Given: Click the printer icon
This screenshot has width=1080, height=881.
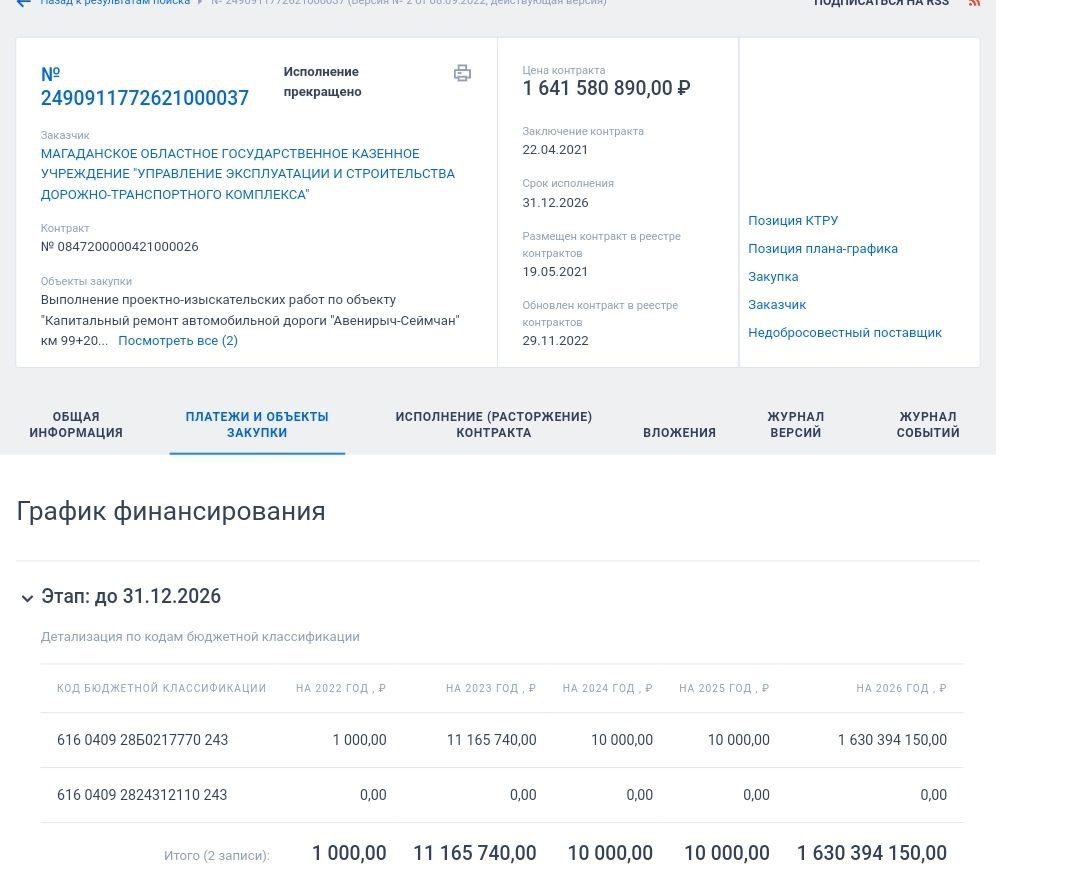Looking at the screenshot, I should point(462,73).
